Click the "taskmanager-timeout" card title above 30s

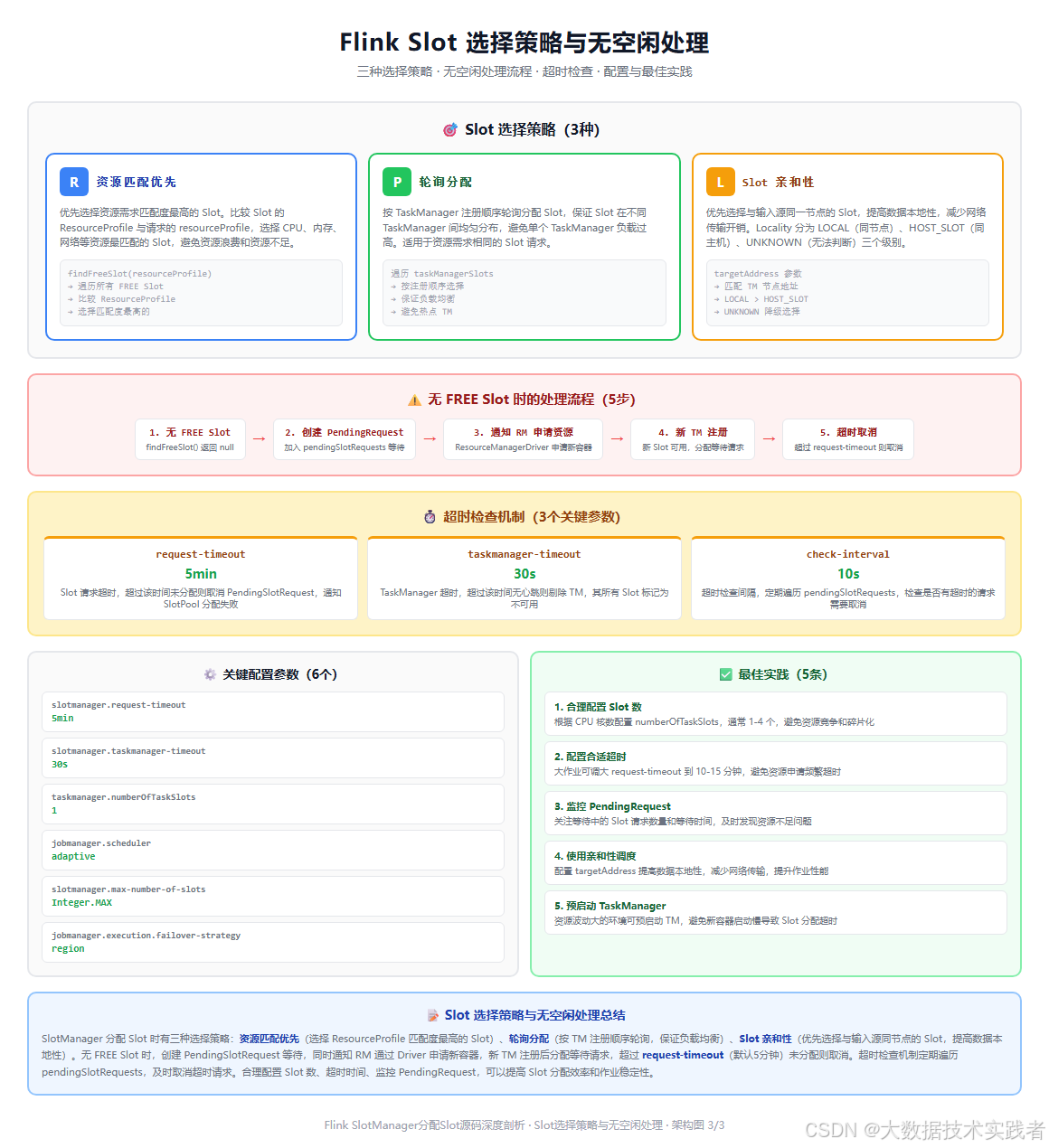click(524, 555)
